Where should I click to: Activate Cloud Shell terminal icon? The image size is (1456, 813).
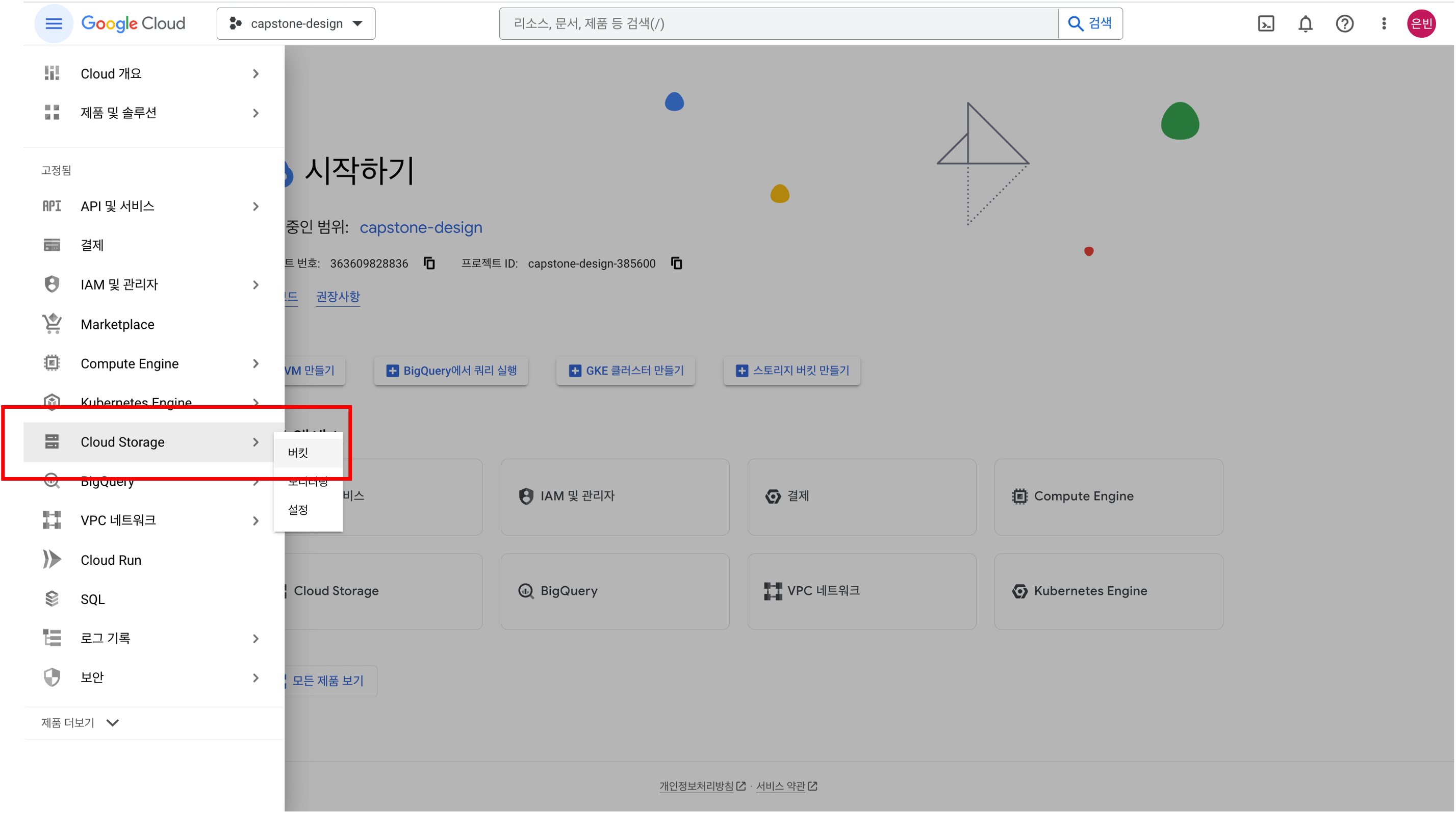point(1266,24)
